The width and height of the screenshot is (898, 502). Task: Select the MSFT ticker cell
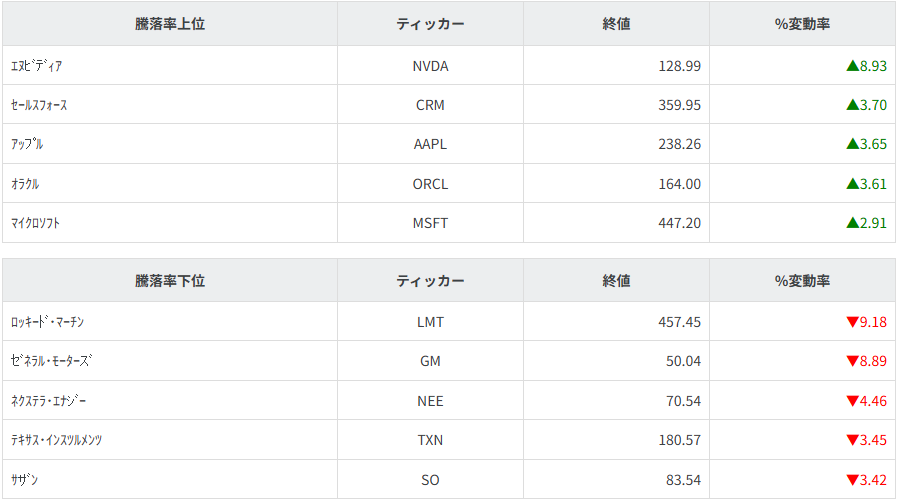(430, 223)
